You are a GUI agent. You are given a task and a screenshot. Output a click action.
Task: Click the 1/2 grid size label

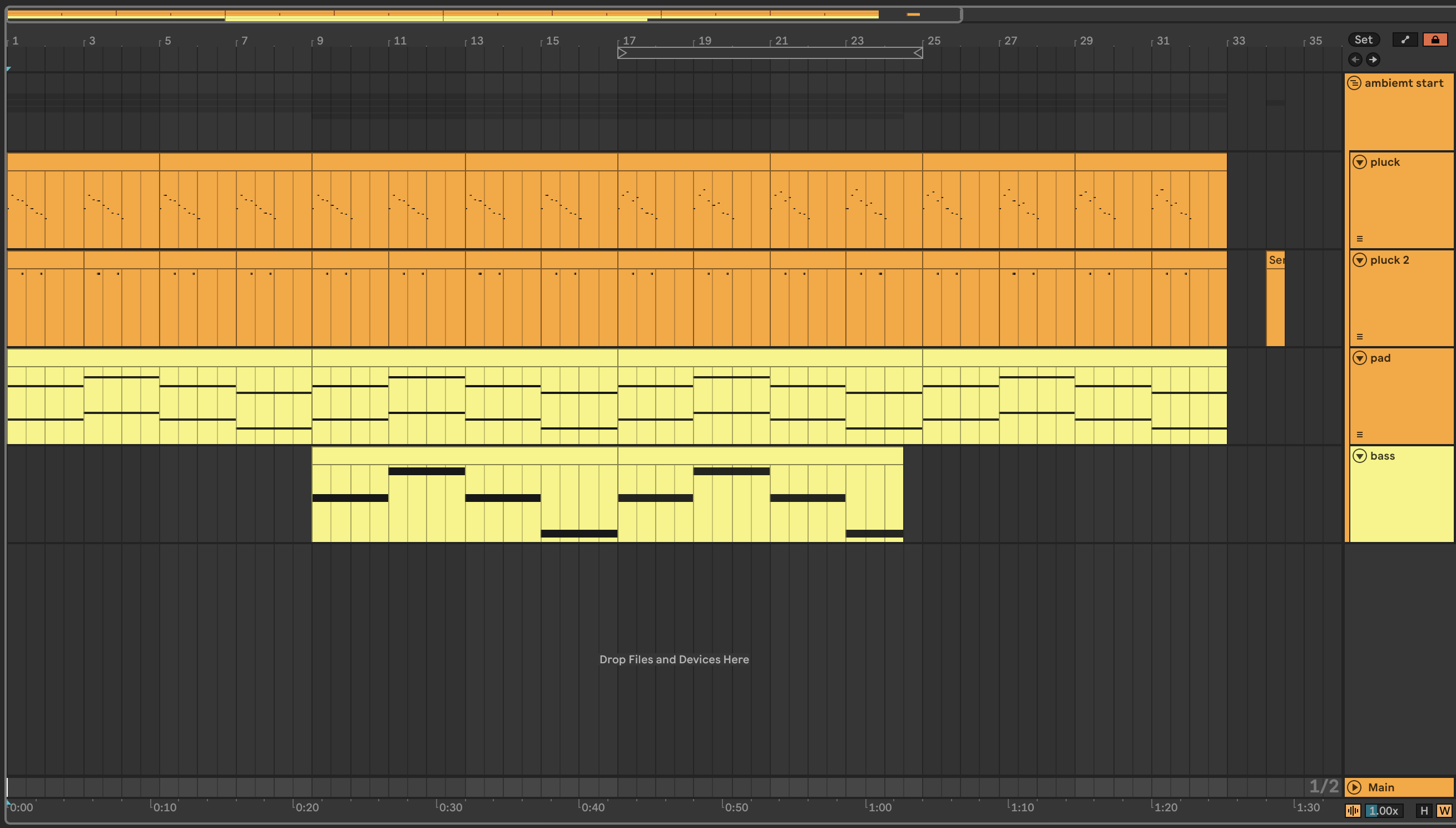1323,786
